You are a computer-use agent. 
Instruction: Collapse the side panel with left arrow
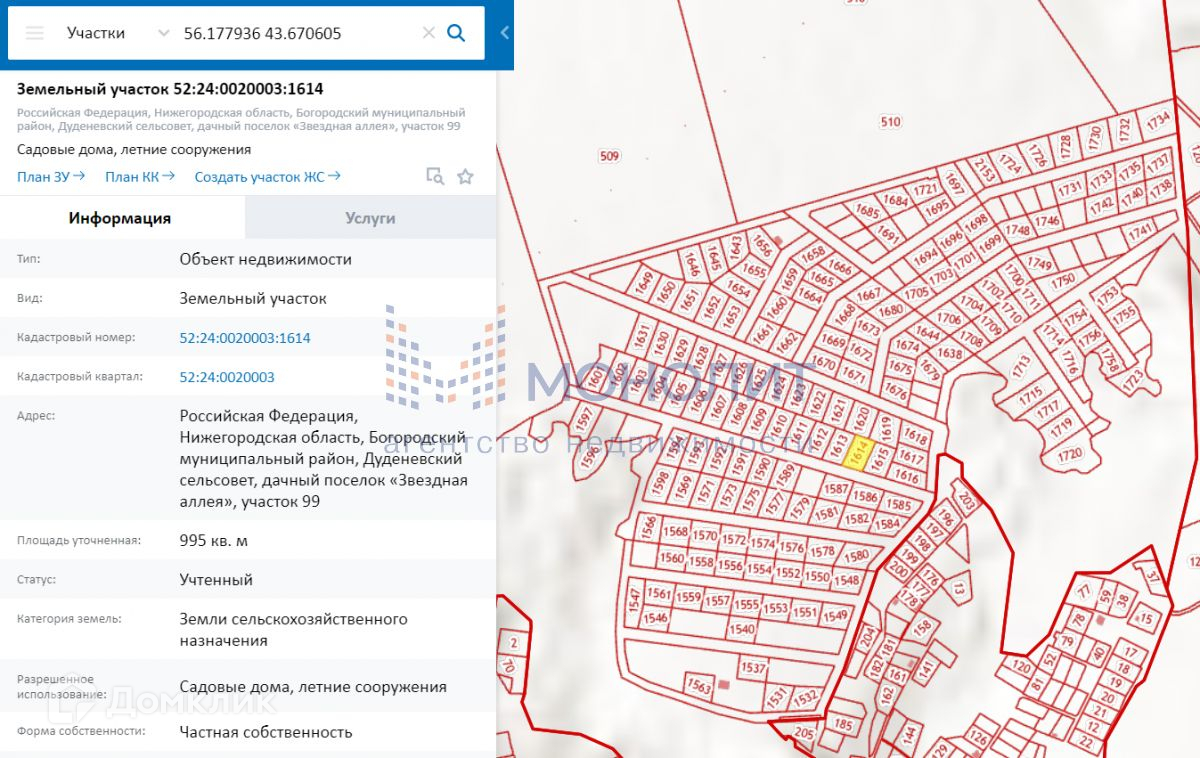coord(505,33)
